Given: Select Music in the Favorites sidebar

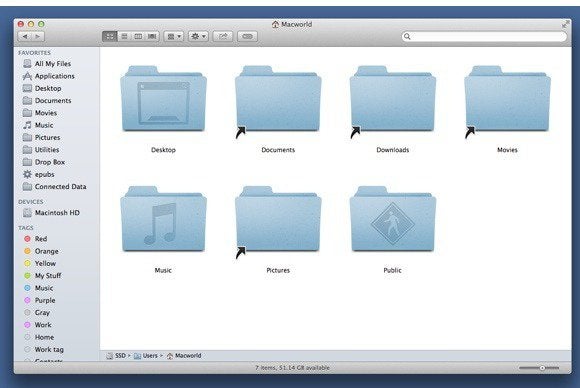Looking at the screenshot, I should [x=38, y=125].
